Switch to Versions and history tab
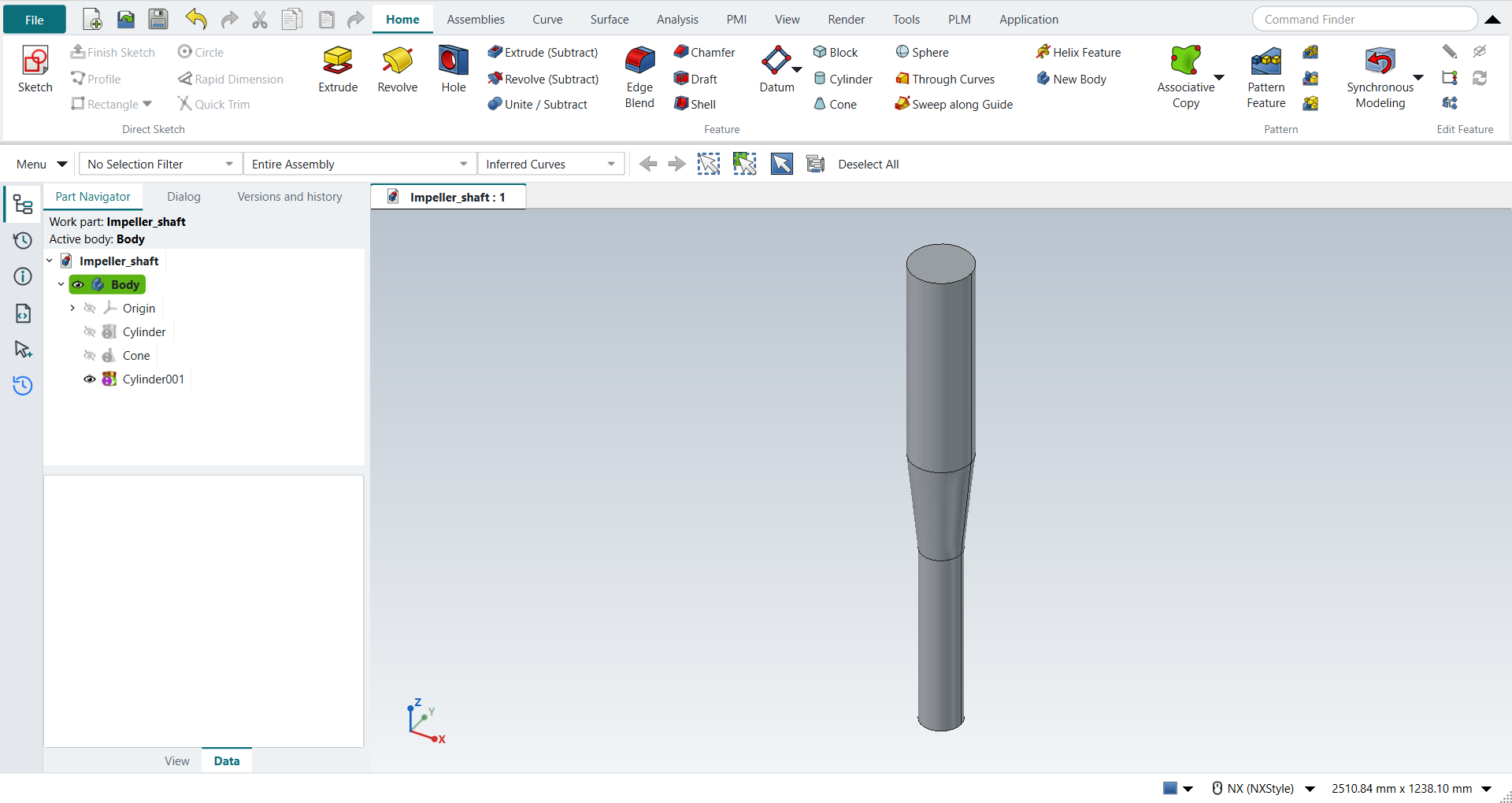This screenshot has width=1512, height=803. point(290,197)
